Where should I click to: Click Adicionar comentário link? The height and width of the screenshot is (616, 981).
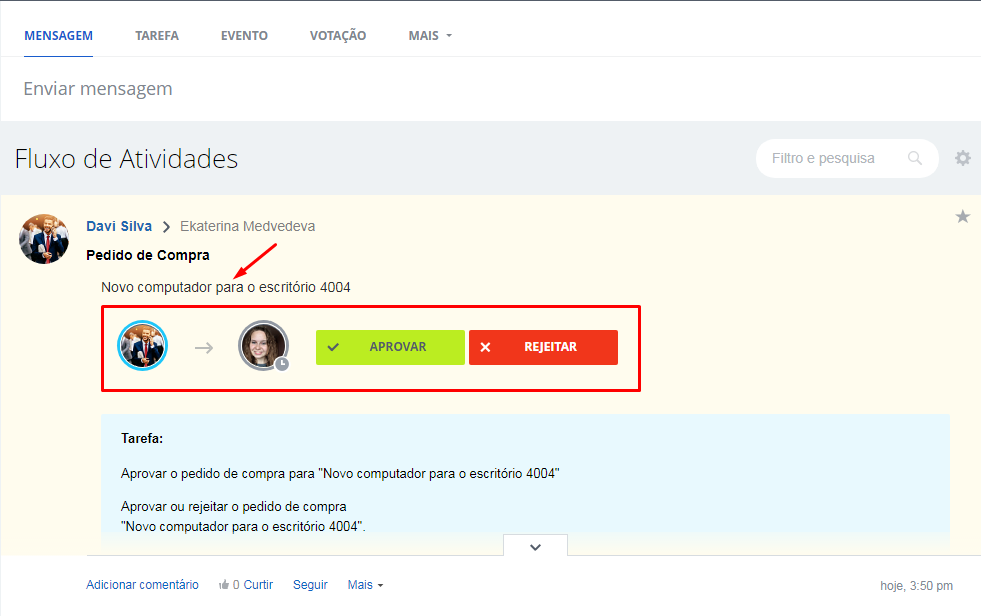click(142, 585)
